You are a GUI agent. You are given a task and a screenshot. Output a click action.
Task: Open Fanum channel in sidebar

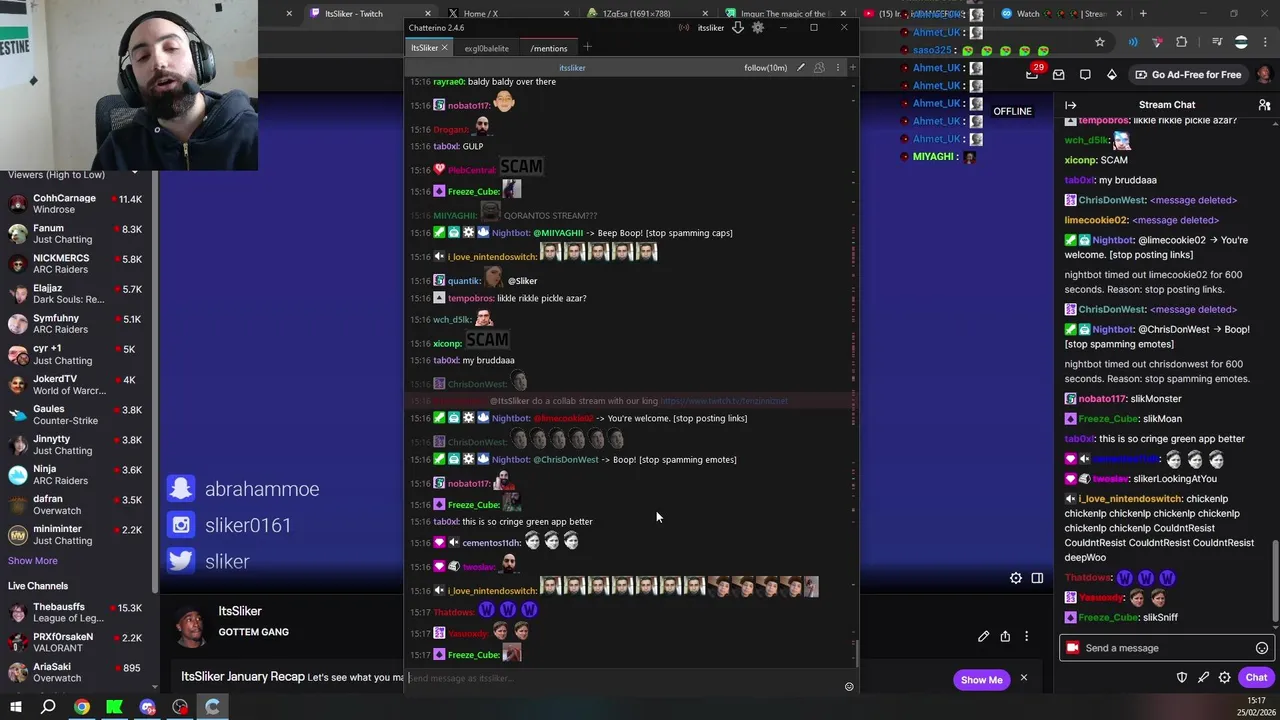pos(76,234)
